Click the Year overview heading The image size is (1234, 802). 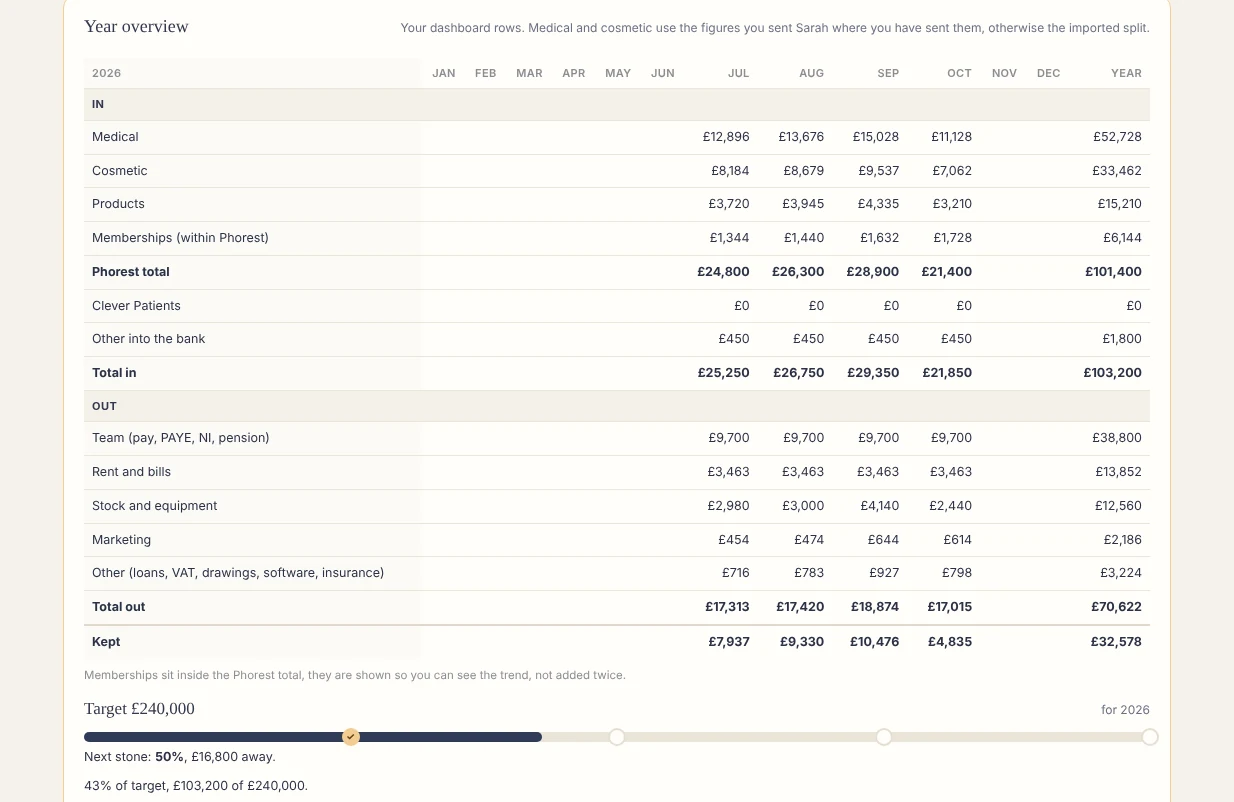136,27
